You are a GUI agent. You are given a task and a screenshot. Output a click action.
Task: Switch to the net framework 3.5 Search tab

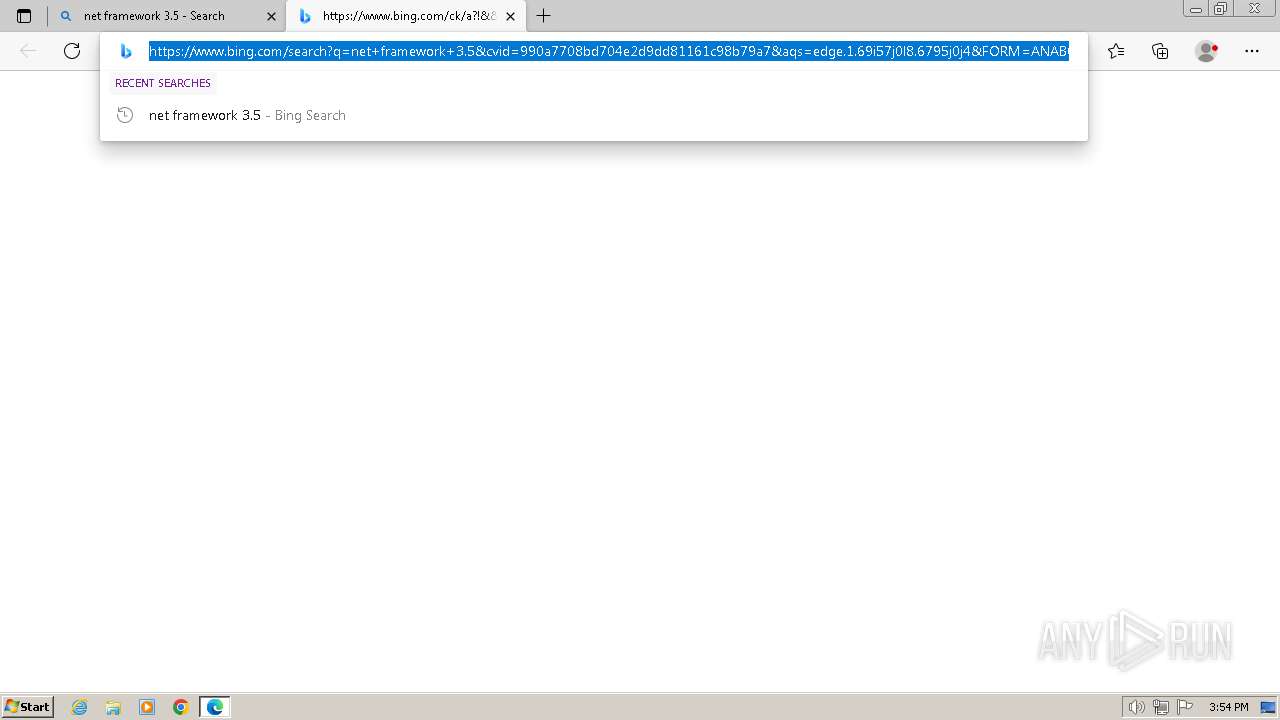[168, 16]
